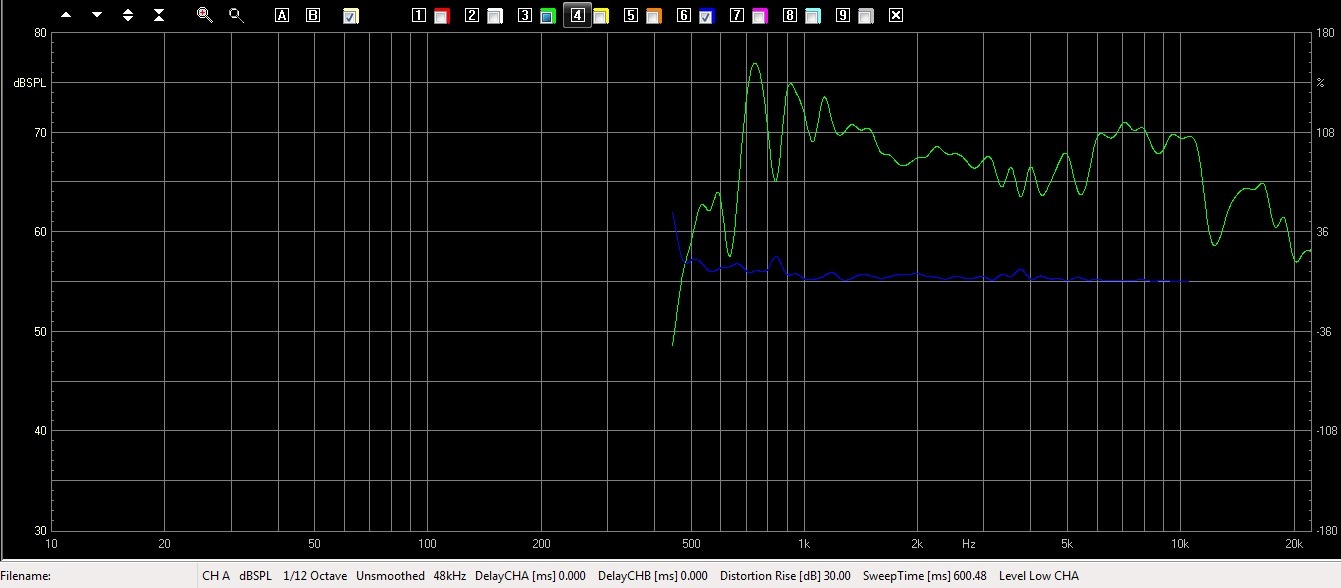Click 1/12 Octave in status bar
This screenshot has width=1341, height=588.
[x=315, y=576]
